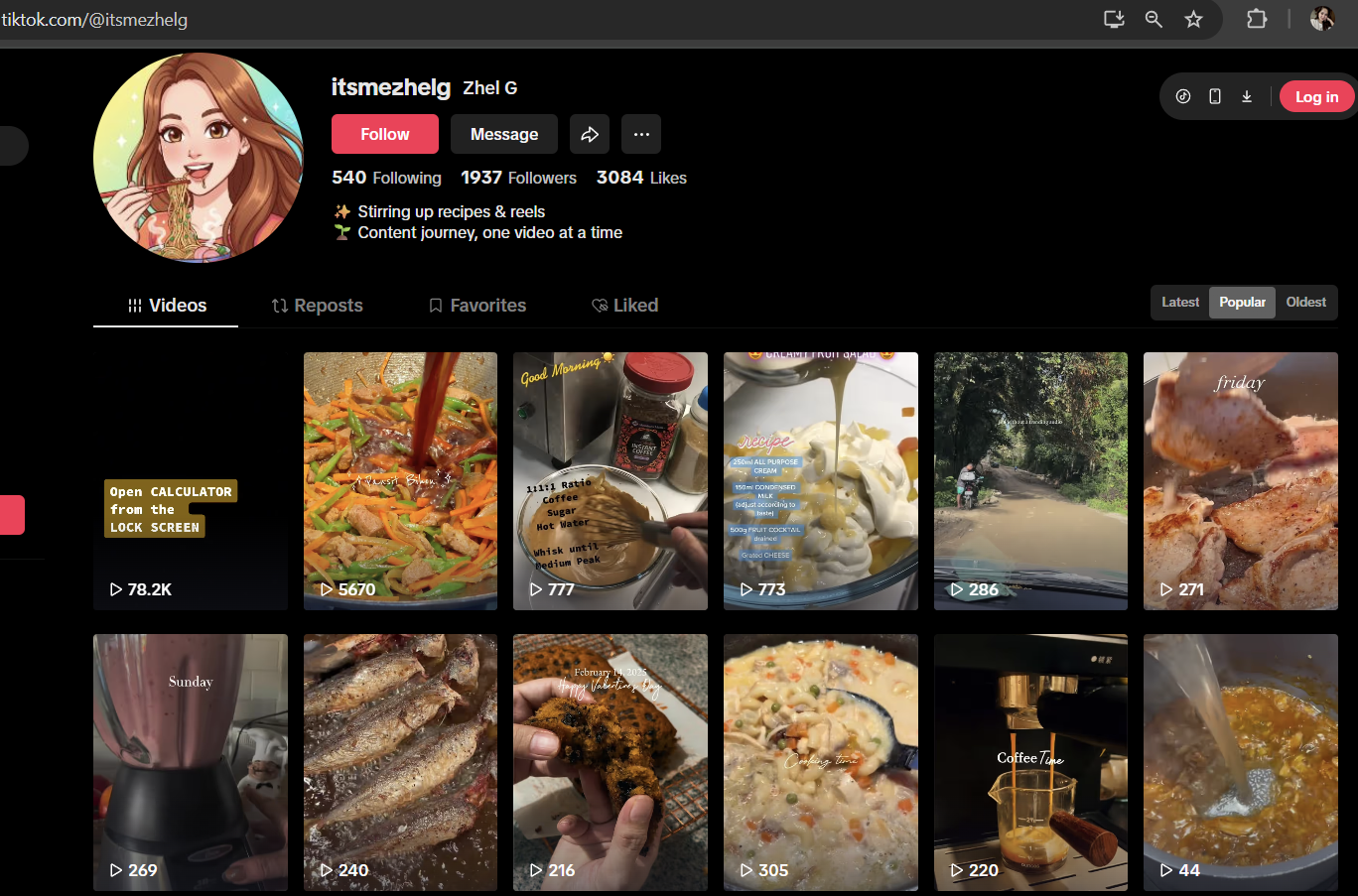Click the share arrow icon on profile
The image size is (1358, 896).
coord(590,134)
